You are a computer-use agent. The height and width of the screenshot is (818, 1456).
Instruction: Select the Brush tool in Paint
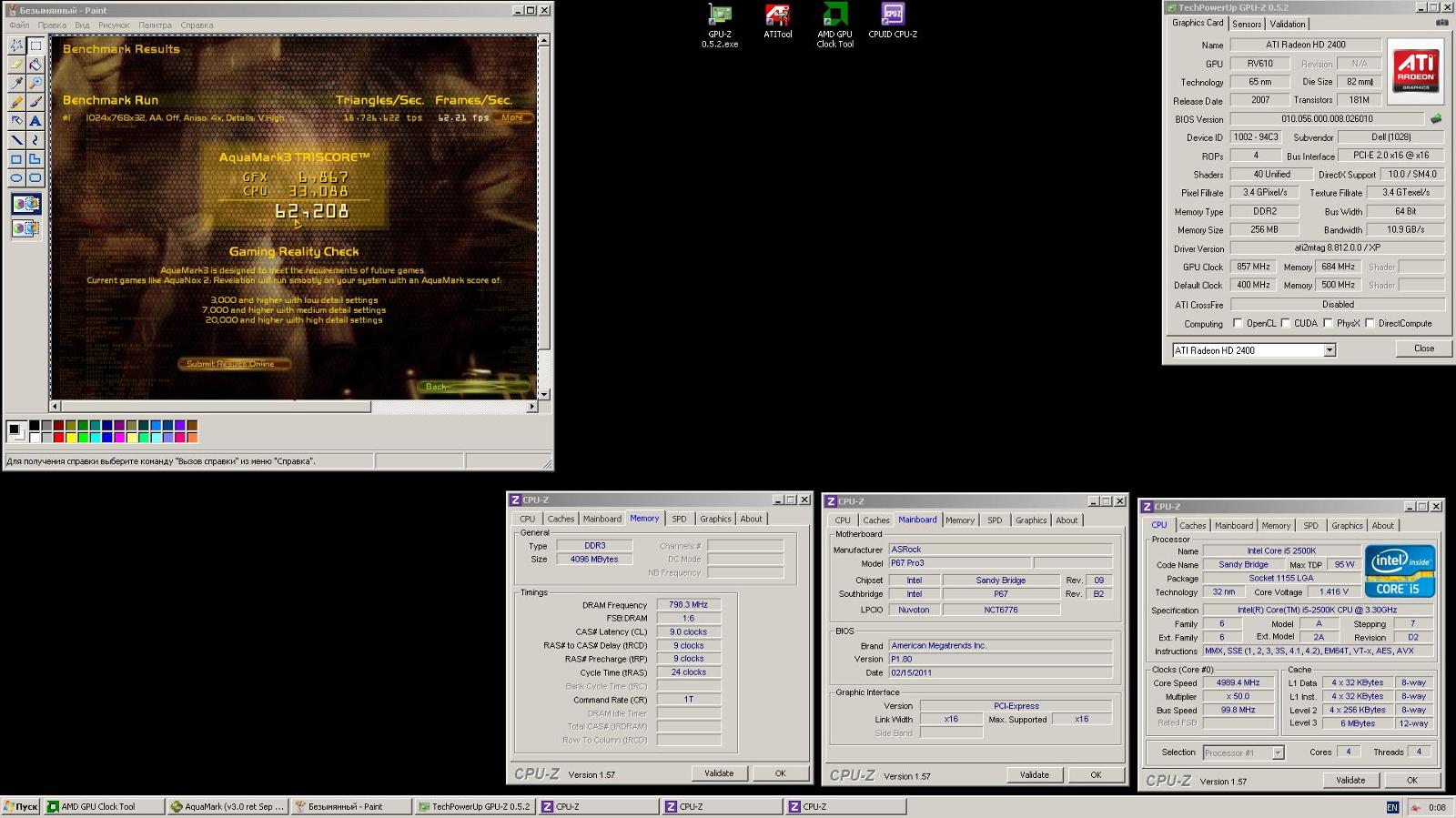click(35, 102)
